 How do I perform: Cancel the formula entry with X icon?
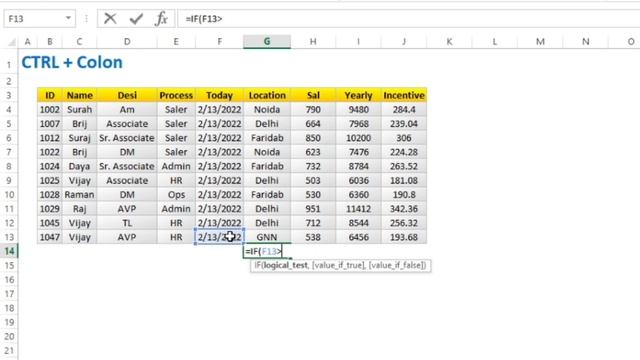[x=110, y=19]
